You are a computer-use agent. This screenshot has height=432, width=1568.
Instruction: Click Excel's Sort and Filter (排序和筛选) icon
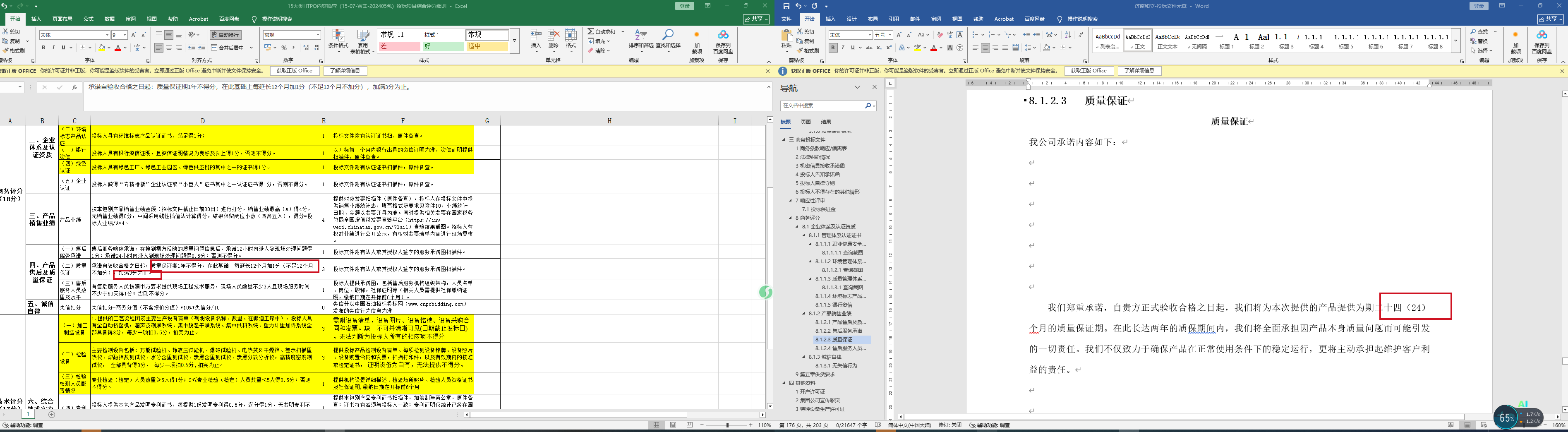[640, 39]
